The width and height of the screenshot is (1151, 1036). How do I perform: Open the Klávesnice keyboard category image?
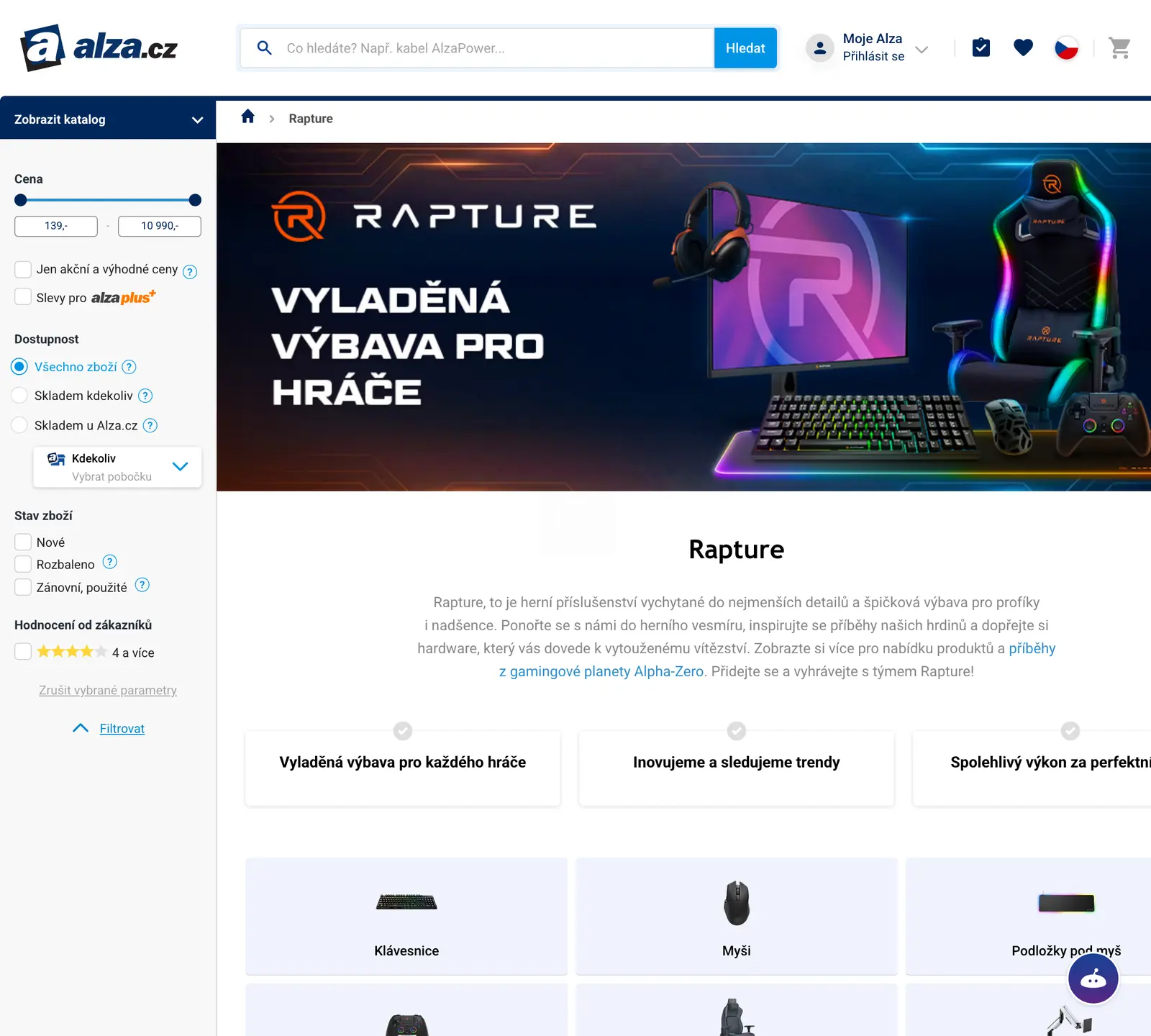pyautogui.click(x=406, y=902)
